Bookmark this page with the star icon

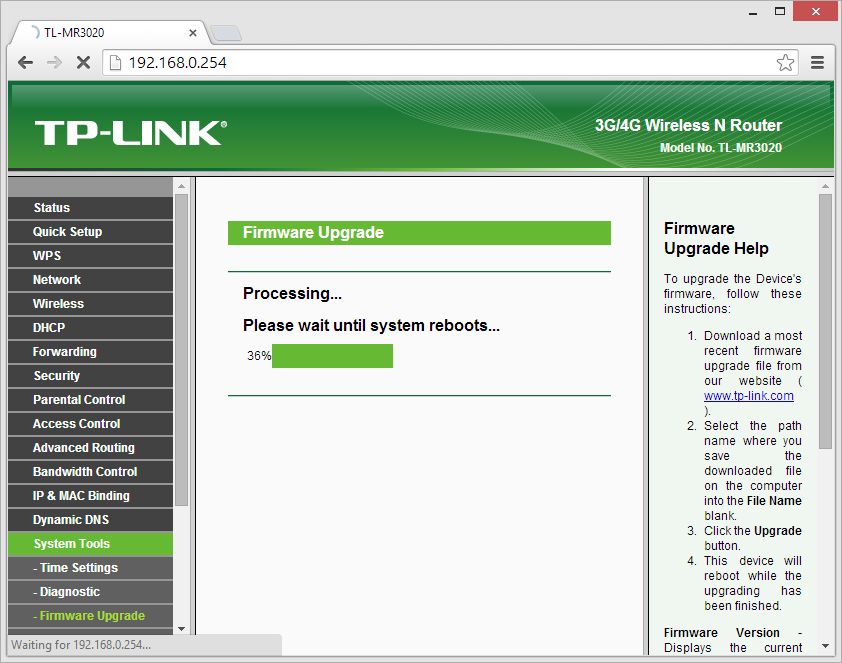pos(785,63)
